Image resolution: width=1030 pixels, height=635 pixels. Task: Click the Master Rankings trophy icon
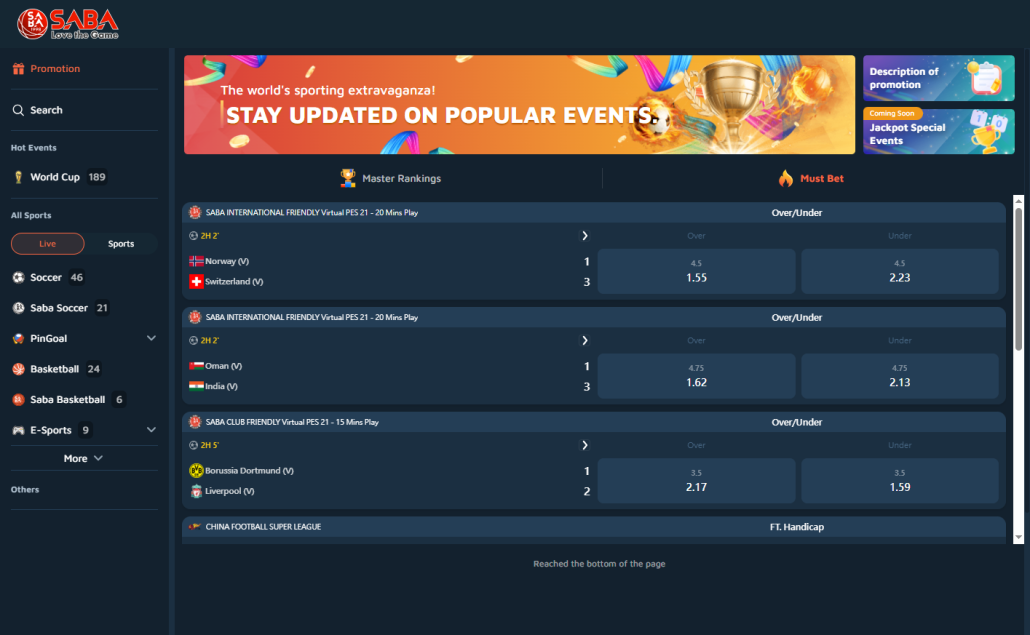click(x=347, y=178)
